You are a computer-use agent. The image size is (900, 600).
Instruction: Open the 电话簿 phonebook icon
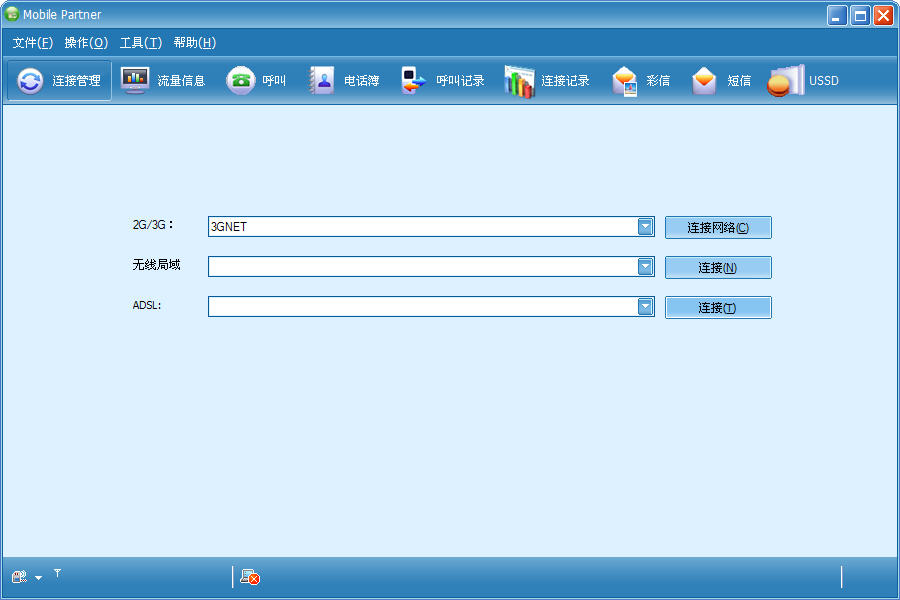322,80
